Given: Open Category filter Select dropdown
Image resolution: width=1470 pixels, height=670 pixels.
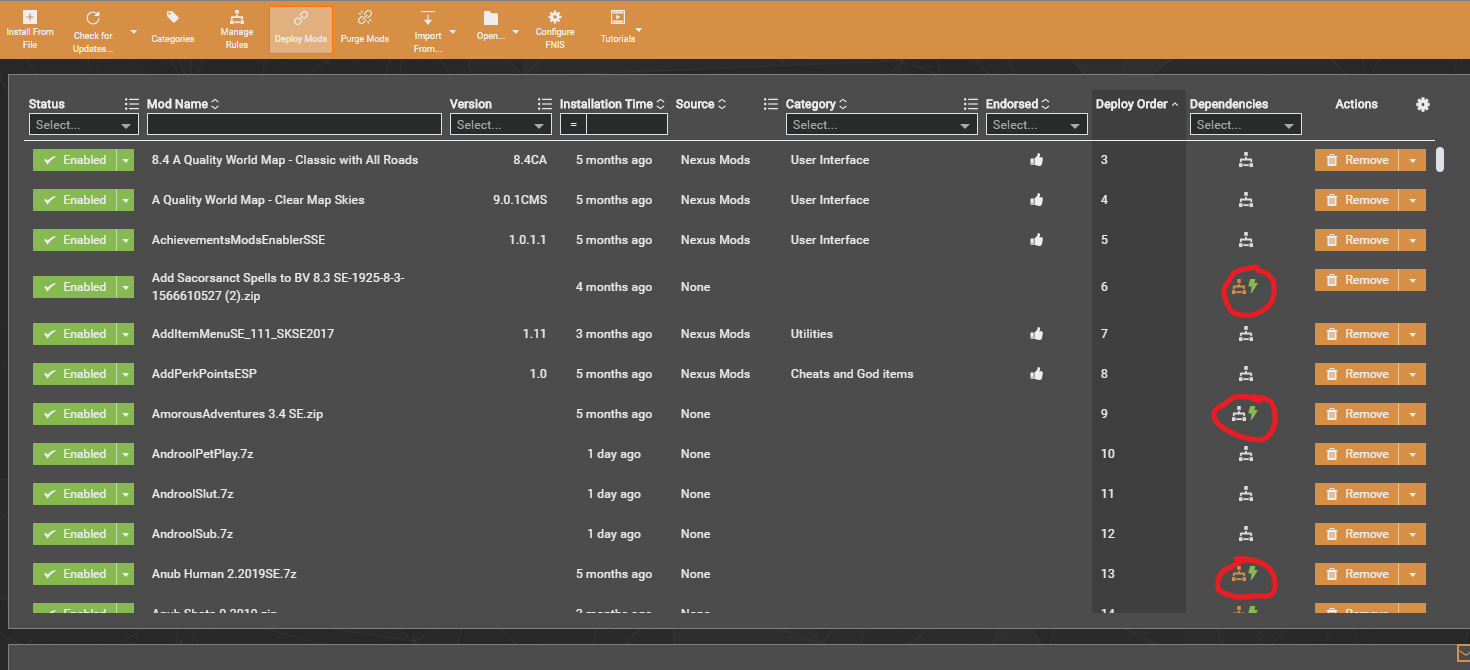Looking at the screenshot, I should pos(882,125).
